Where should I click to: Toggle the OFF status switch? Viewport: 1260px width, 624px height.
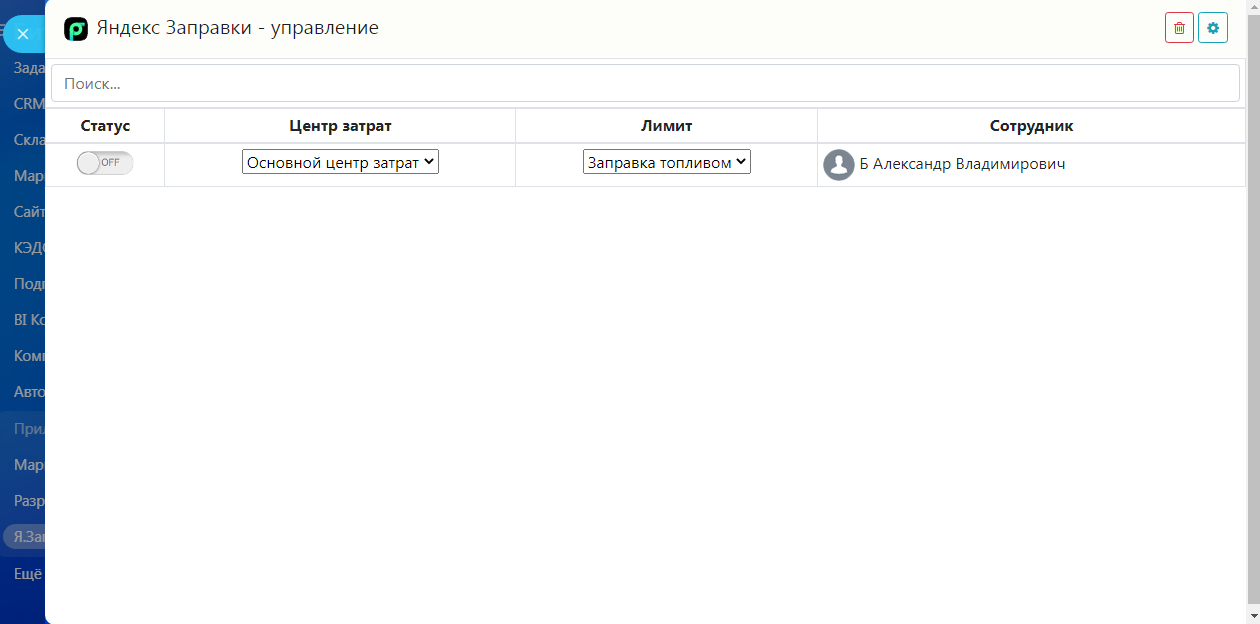point(105,163)
